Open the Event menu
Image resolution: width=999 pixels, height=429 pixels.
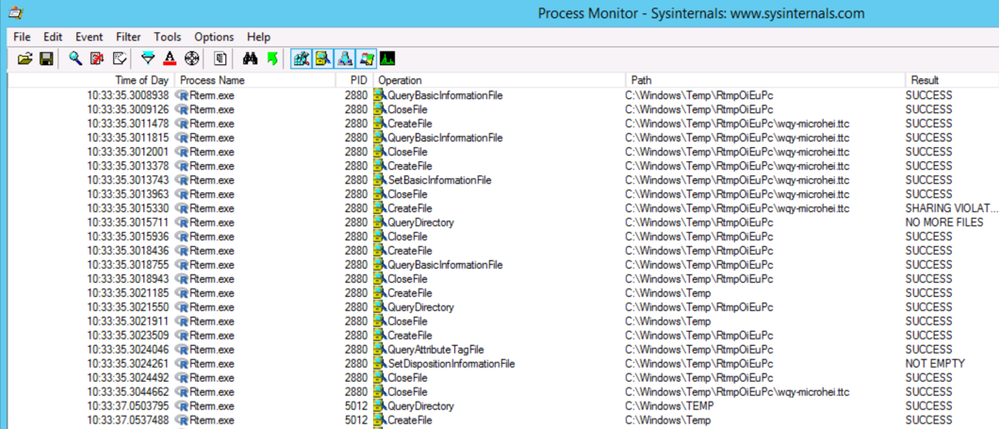coord(89,37)
